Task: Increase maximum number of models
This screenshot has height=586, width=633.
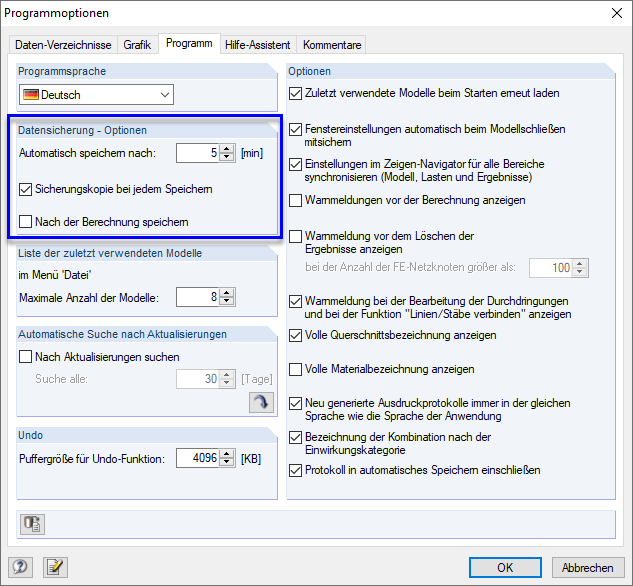Action: (227, 293)
